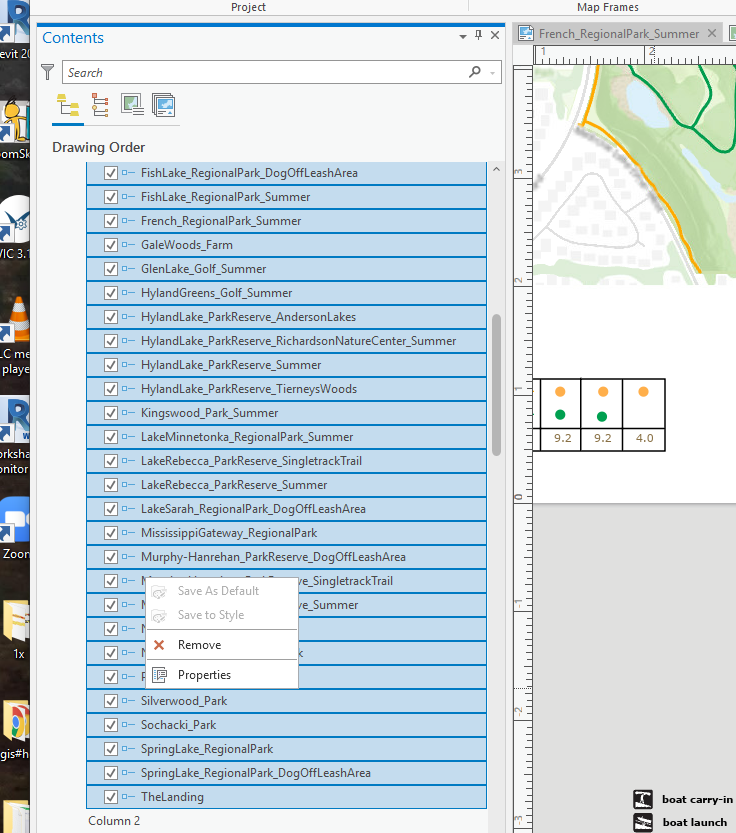Switch to French_RegionalPark_Summer layout tab
736x833 pixels.
(x=618, y=33)
